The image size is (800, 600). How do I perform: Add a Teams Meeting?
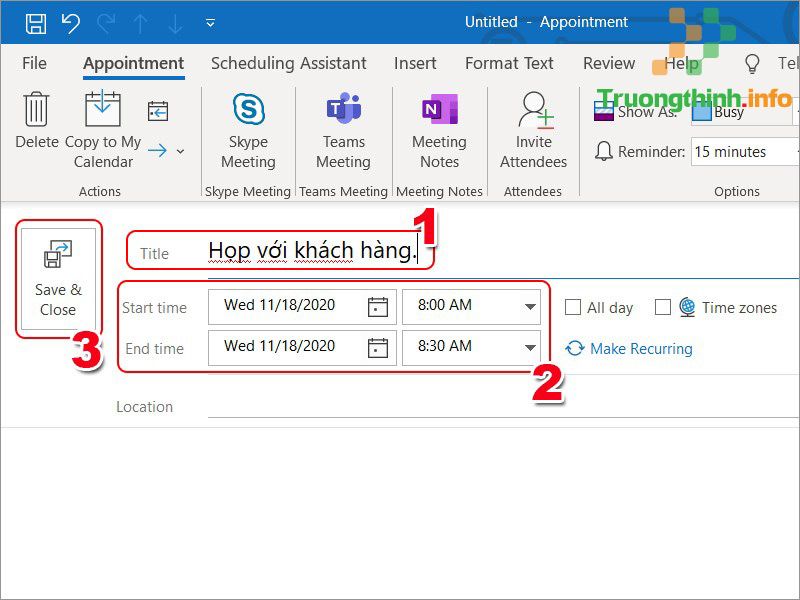pos(343,130)
